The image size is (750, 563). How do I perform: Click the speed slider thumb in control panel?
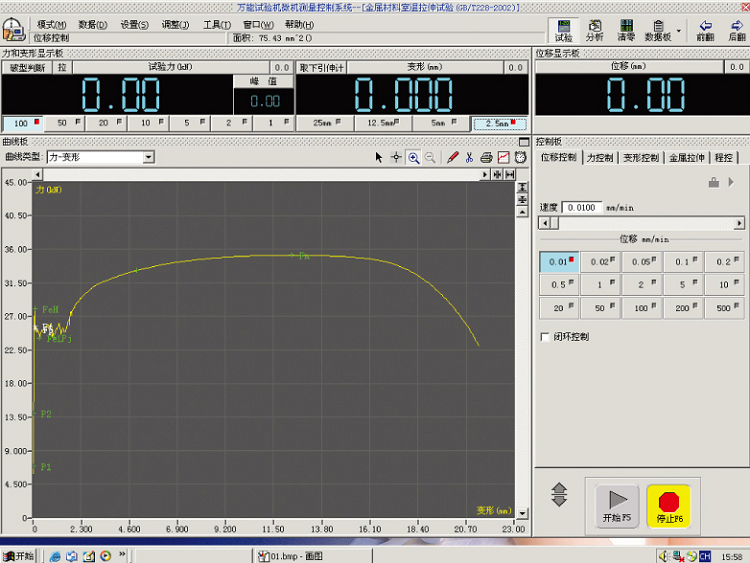[x=554, y=223]
